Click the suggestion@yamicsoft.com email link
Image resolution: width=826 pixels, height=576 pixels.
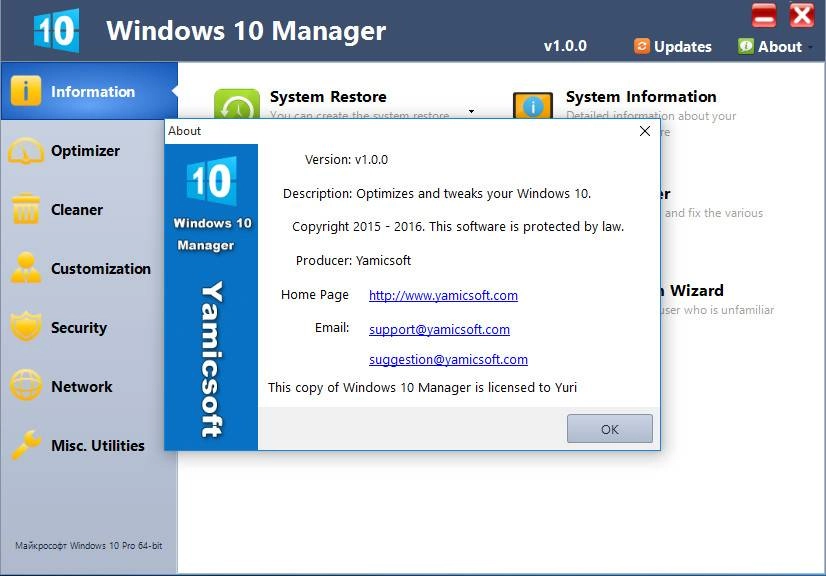(448, 359)
